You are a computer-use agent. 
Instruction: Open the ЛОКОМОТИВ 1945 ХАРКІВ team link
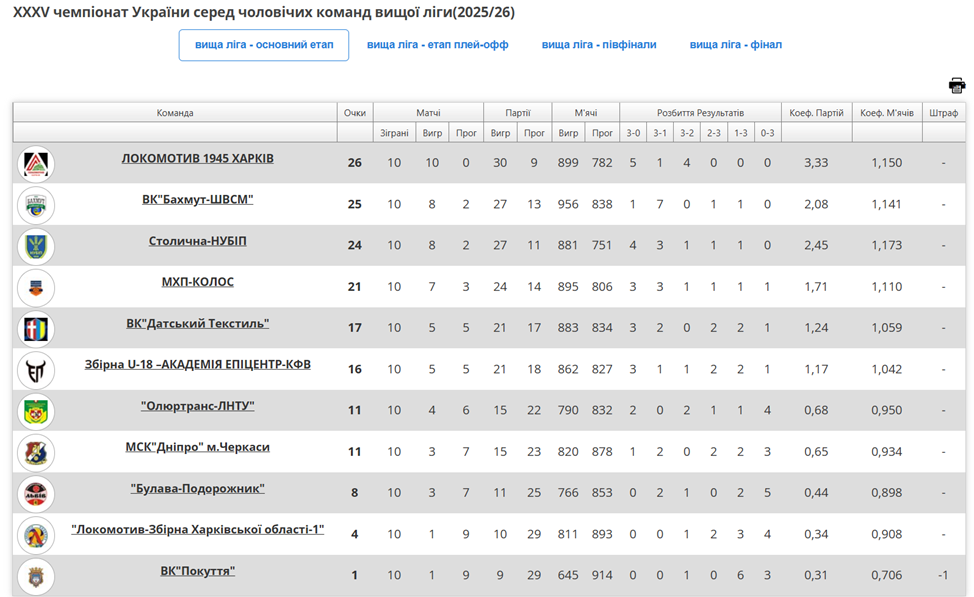pyautogui.click(x=198, y=158)
